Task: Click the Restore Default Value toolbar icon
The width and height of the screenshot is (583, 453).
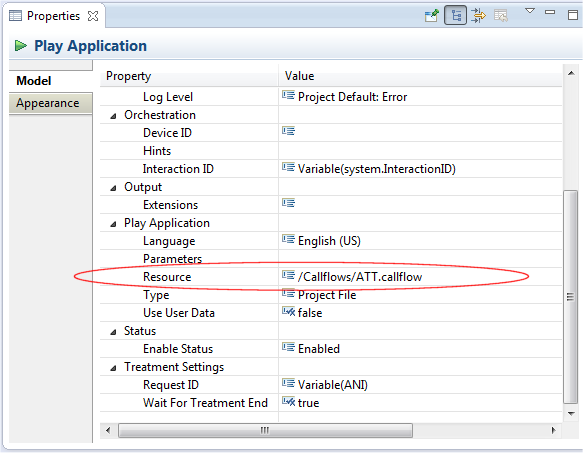Action: point(501,16)
